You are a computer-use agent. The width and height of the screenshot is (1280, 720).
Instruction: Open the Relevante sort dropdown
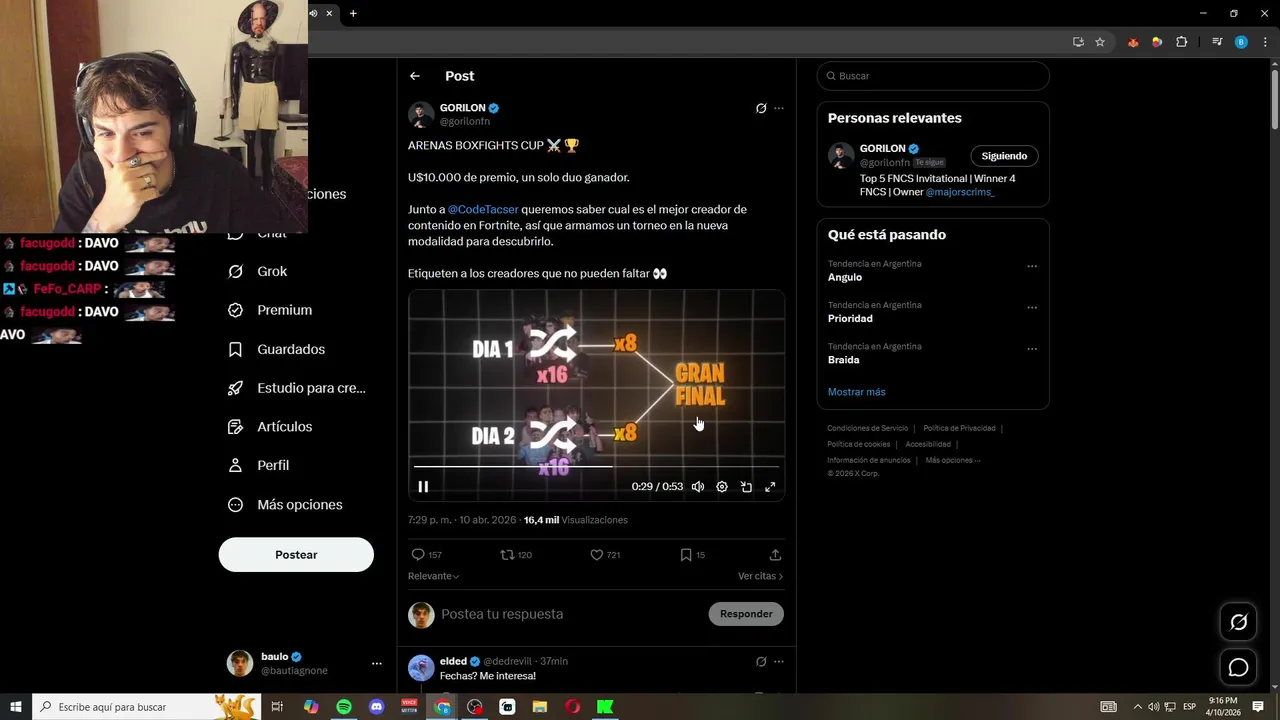pos(434,576)
